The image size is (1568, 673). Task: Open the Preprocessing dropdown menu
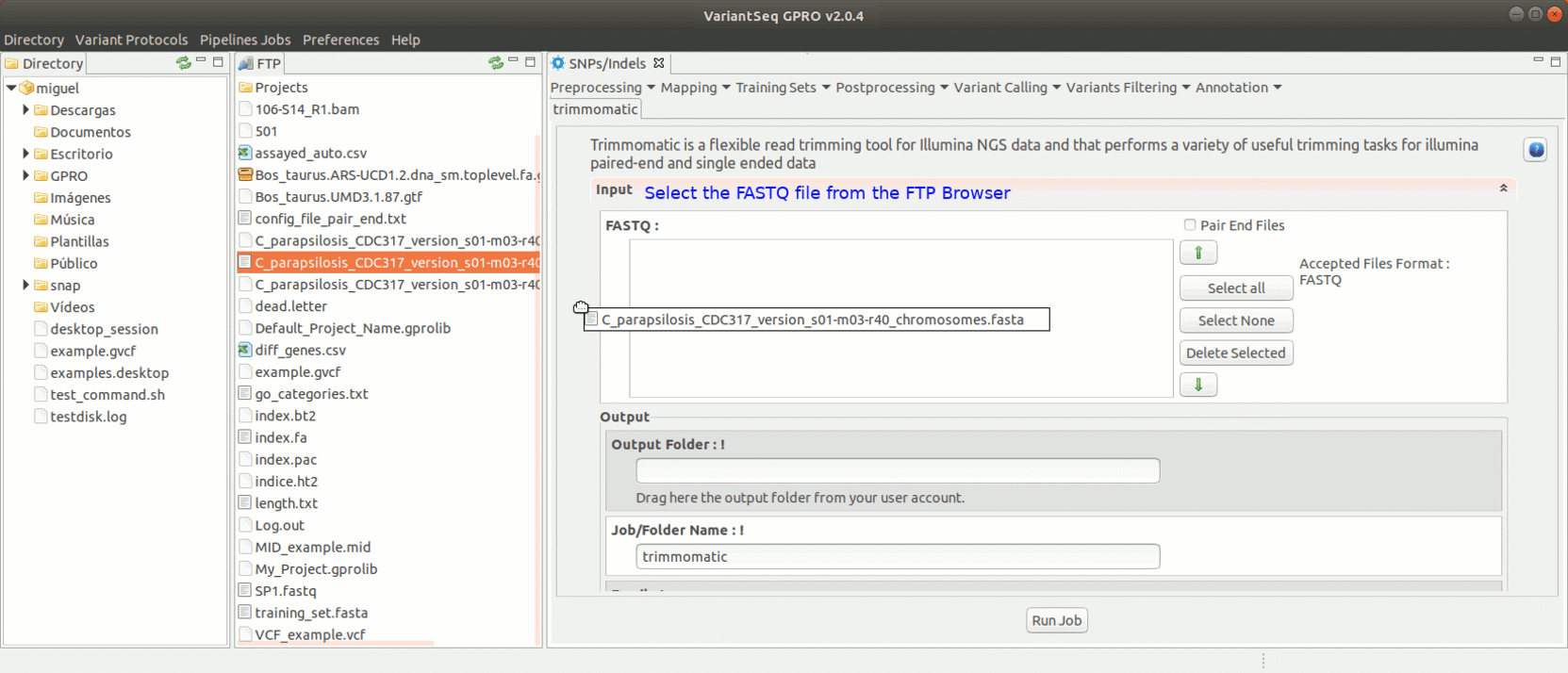click(x=602, y=88)
